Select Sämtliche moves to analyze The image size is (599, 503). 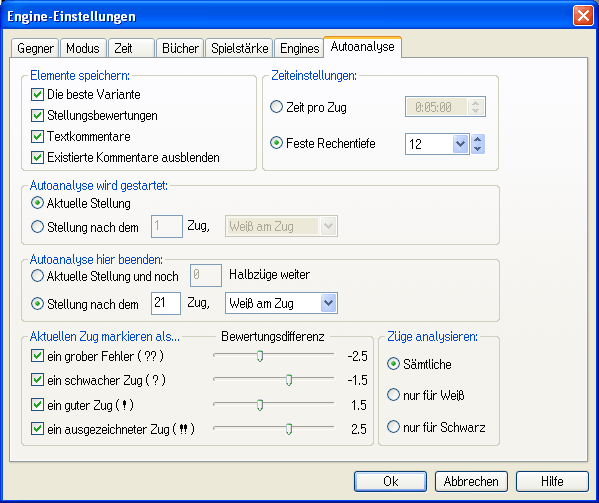(393, 364)
